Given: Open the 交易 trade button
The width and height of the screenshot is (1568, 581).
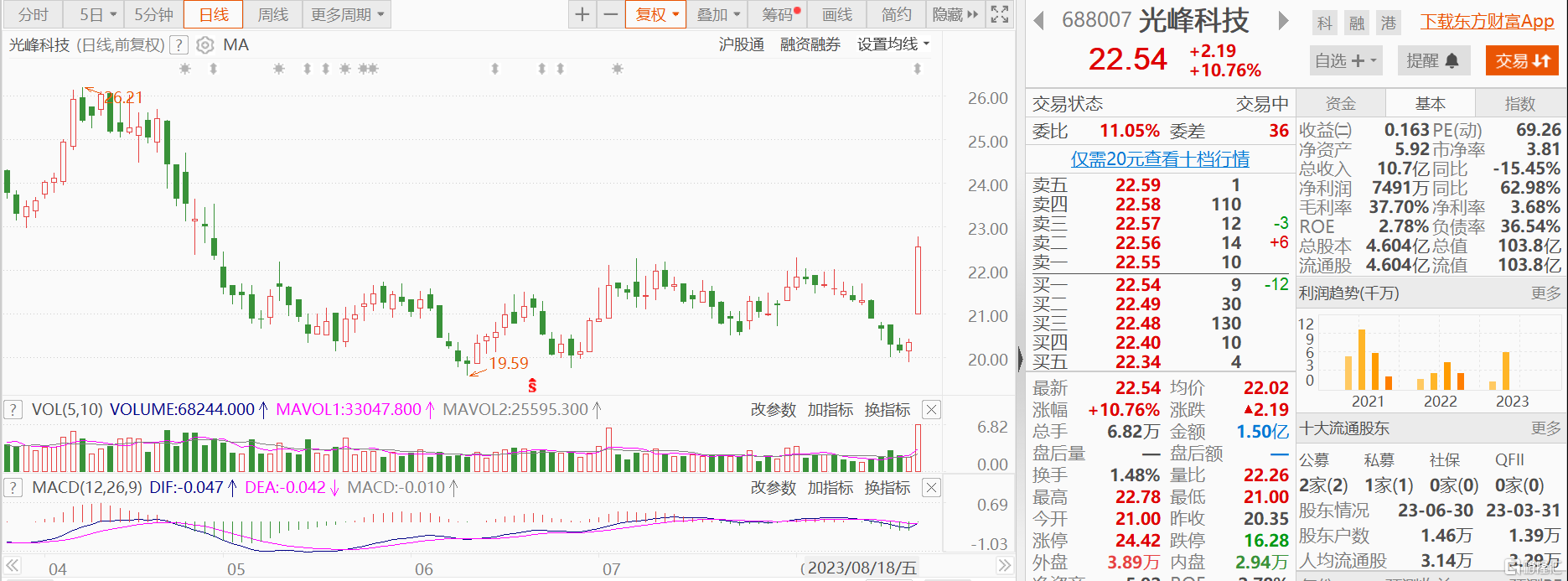Looking at the screenshot, I should click(x=1522, y=60).
